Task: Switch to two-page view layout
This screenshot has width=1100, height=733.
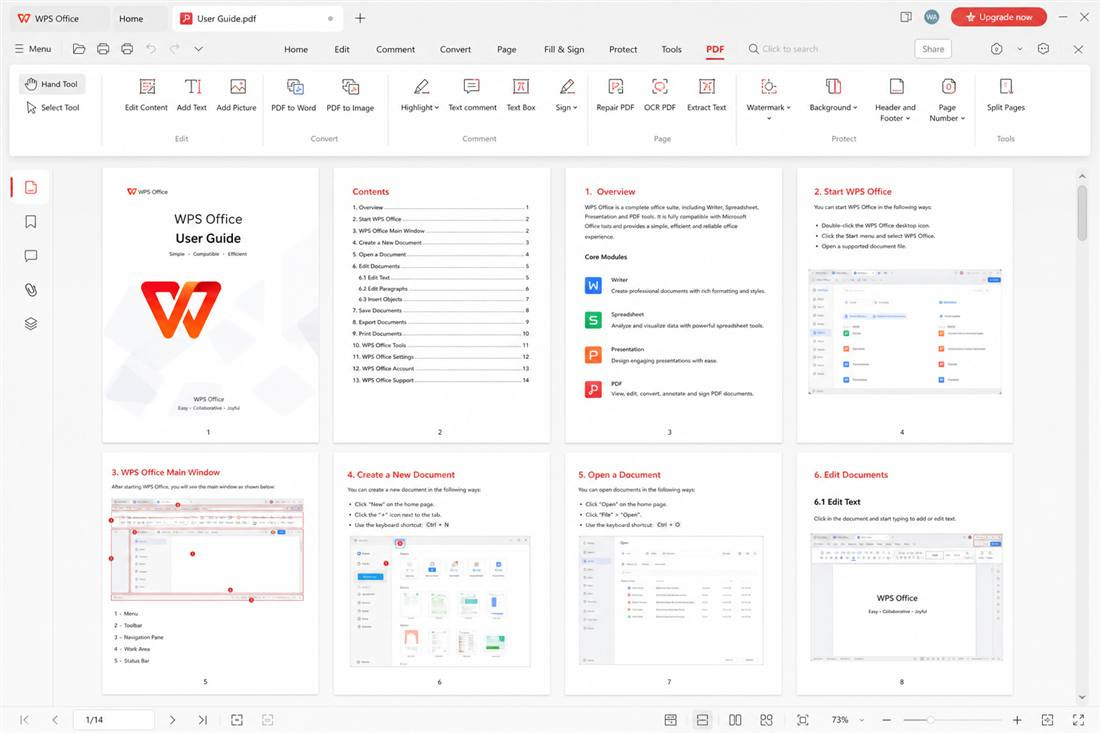Action: coord(735,720)
